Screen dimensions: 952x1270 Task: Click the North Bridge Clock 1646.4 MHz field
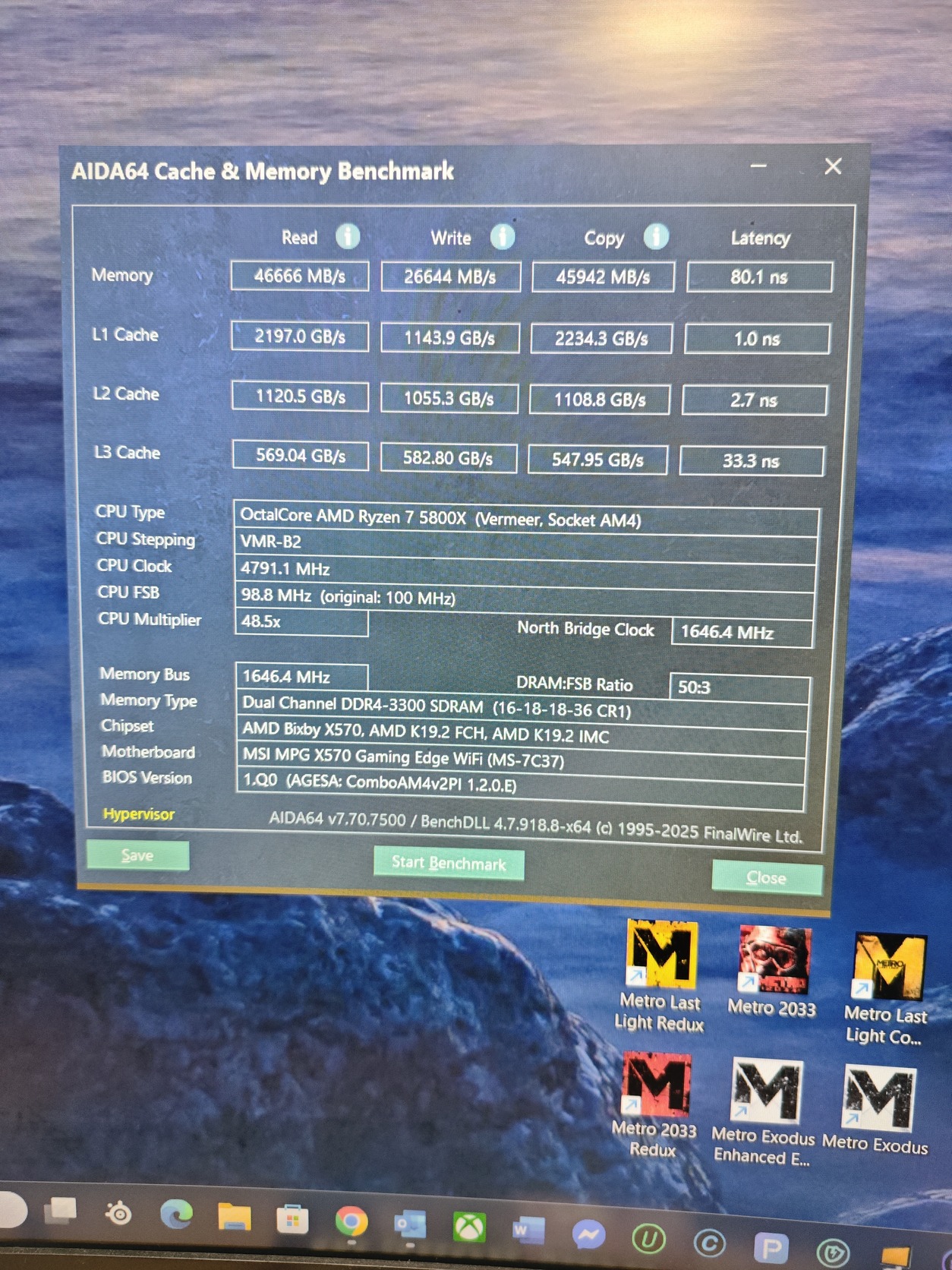click(742, 632)
